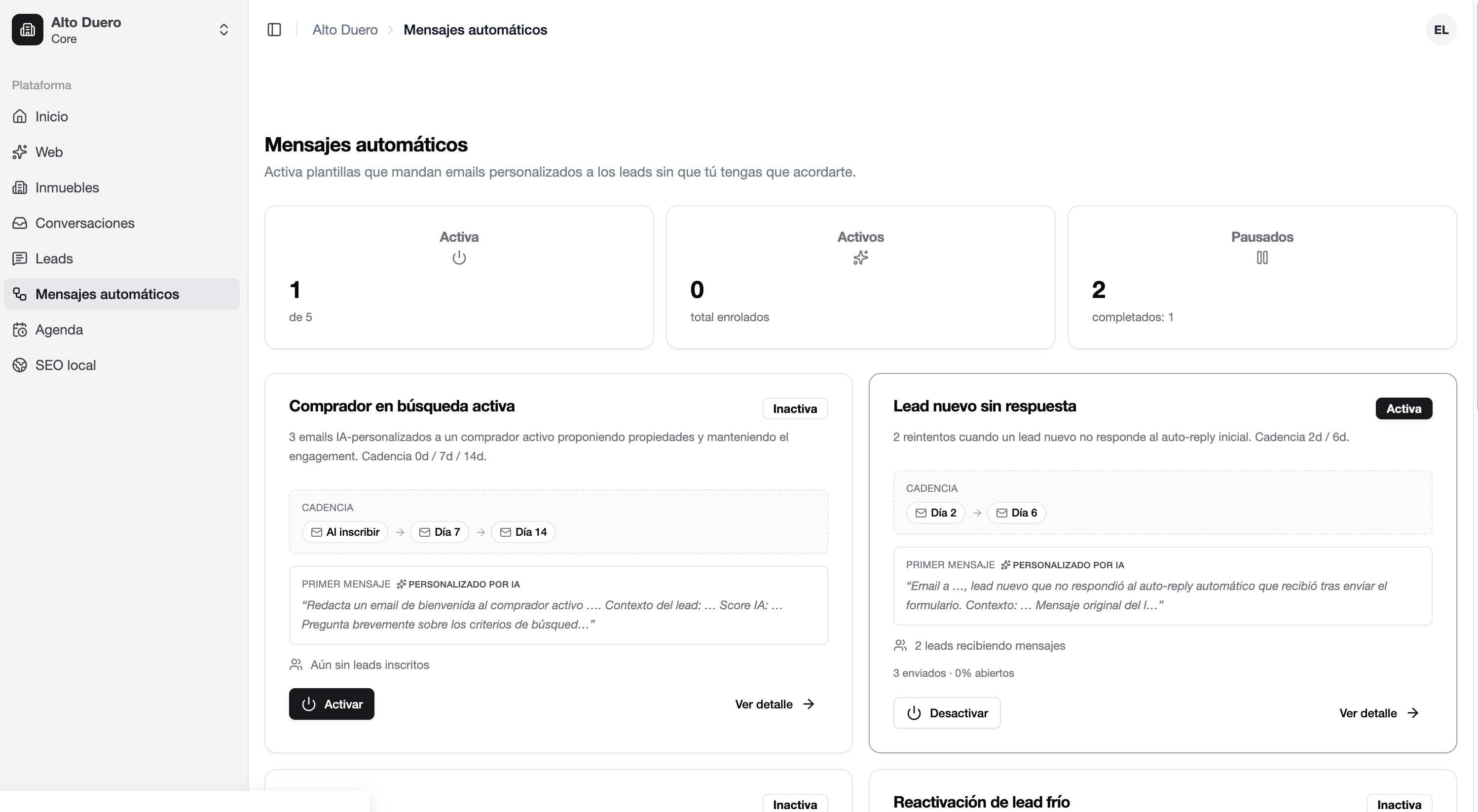Open Leads in the sidebar
The image size is (1478, 812).
(x=122, y=259)
